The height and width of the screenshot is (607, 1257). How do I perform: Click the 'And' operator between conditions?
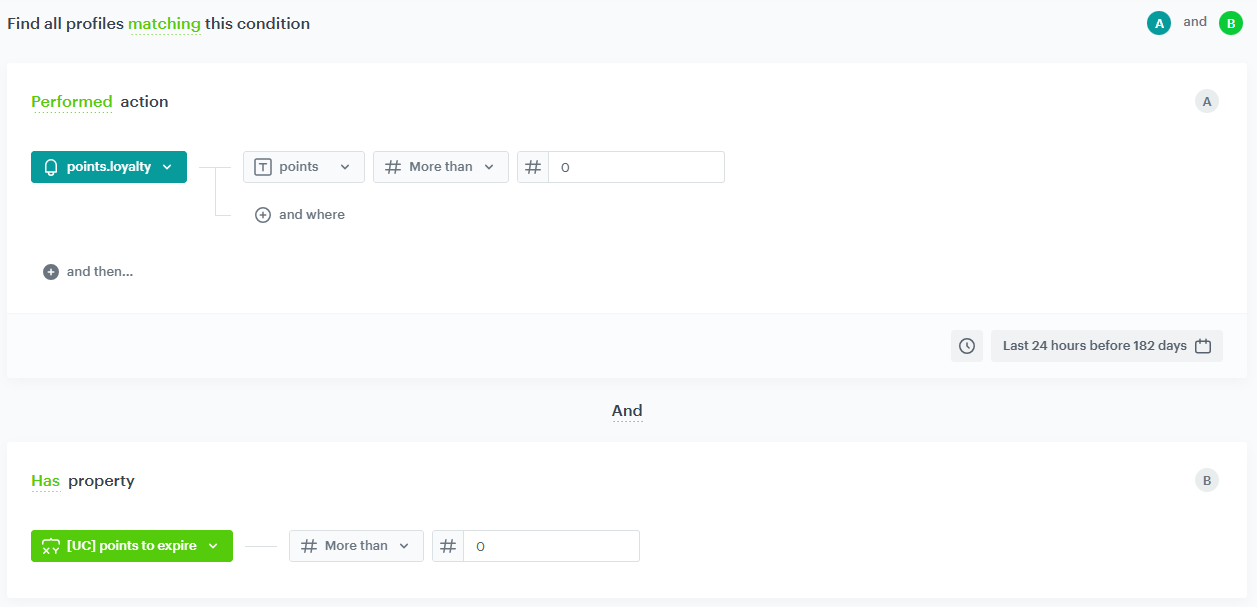point(627,410)
